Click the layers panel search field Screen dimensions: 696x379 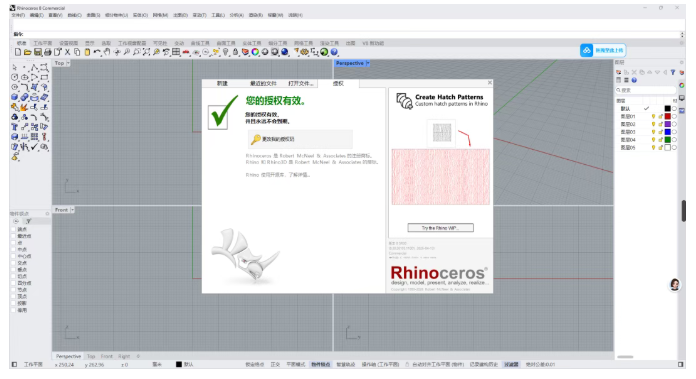(645, 90)
